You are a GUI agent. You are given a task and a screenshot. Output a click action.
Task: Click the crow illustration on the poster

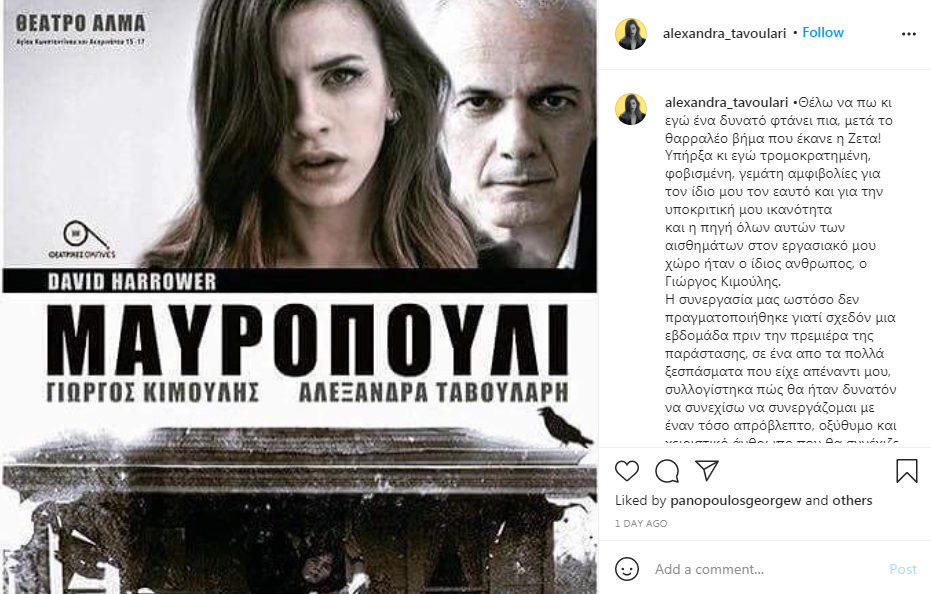pyautogui.click(x=564, y=426)
